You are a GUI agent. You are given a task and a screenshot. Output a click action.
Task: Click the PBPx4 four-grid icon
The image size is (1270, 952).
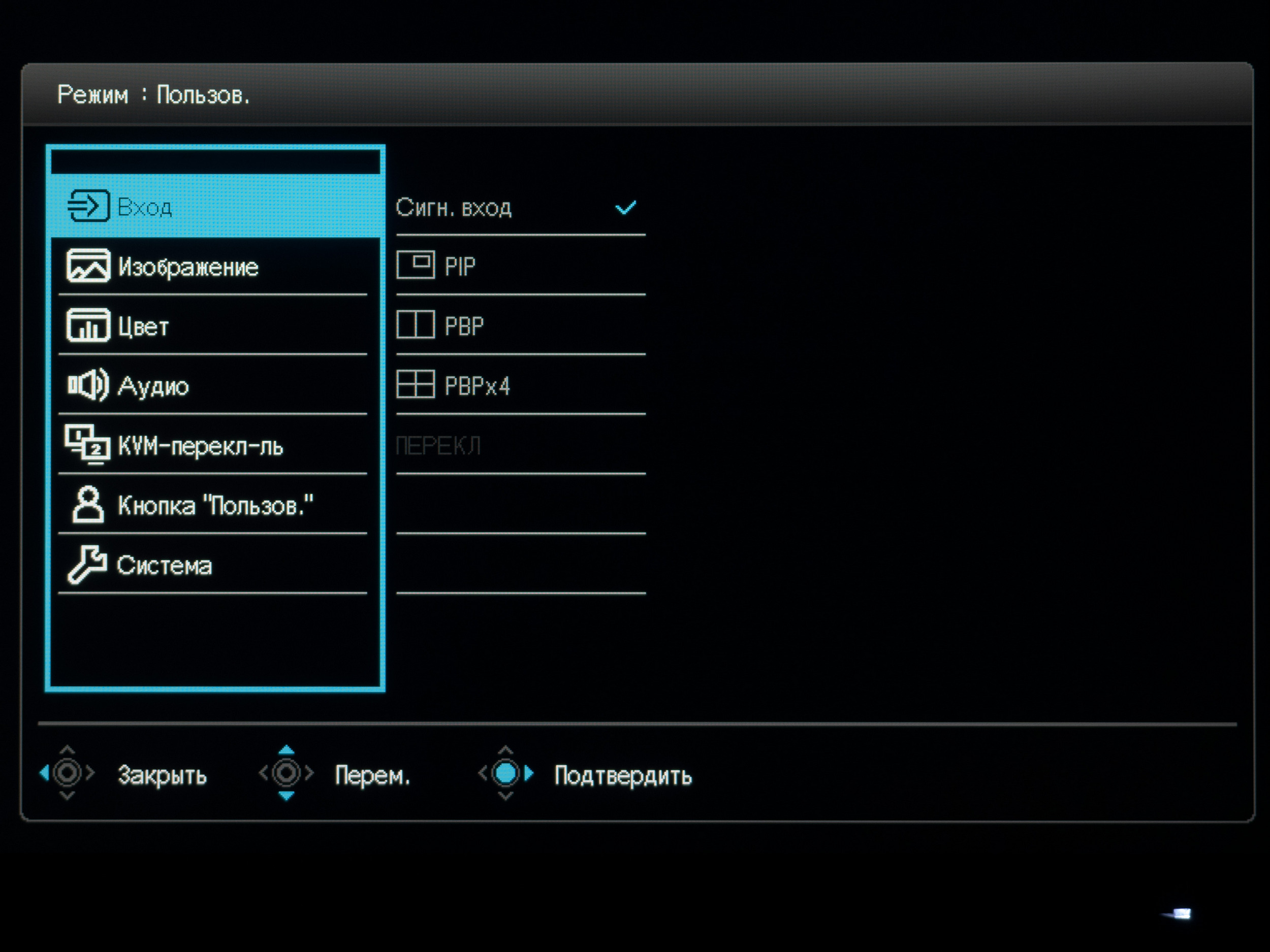coord(416,384)
